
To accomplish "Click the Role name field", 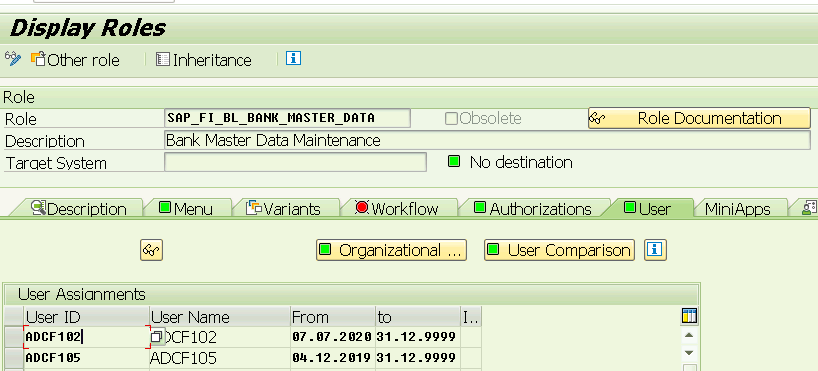I will [287, 118].
